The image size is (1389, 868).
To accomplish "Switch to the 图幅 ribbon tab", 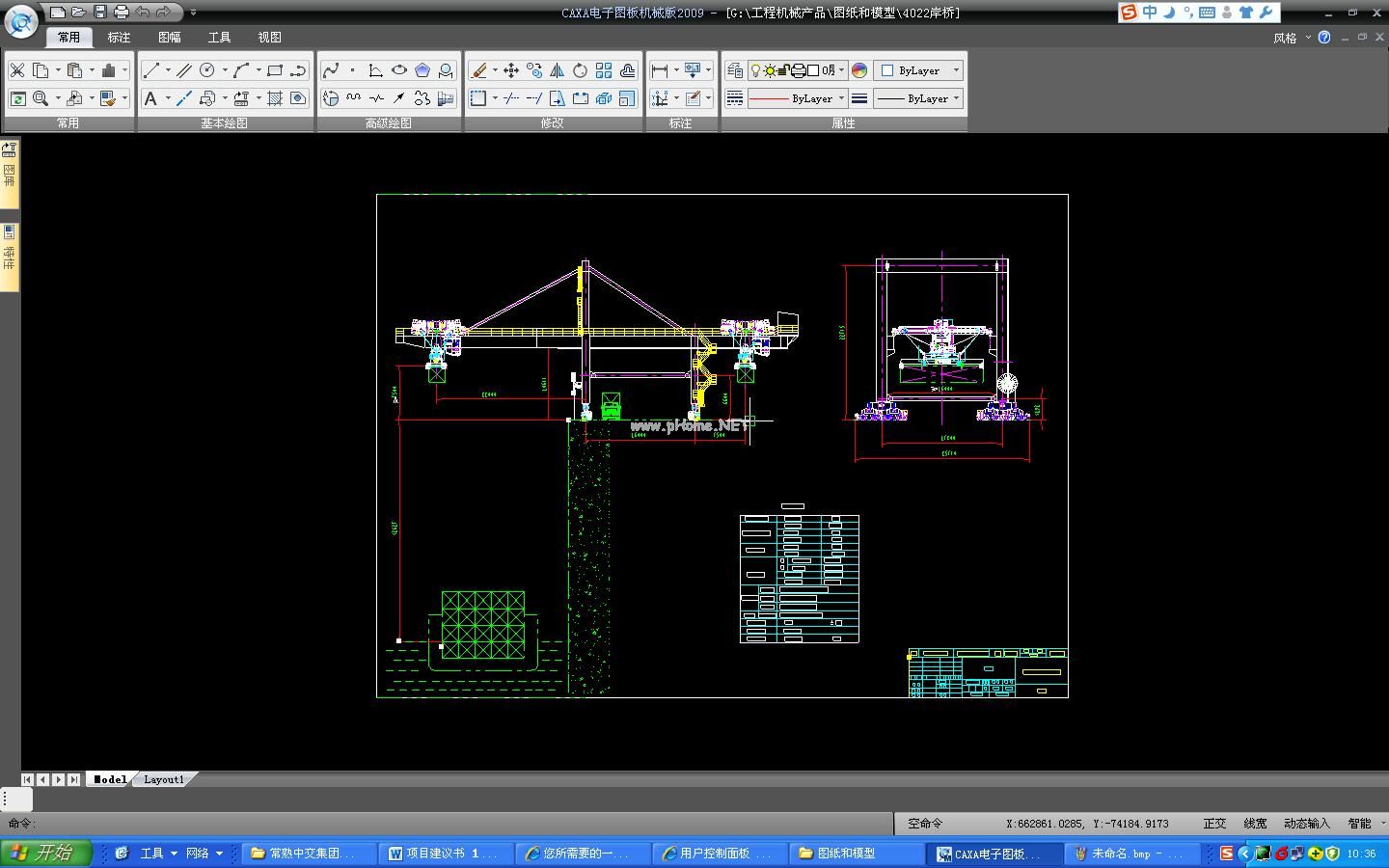I will click(x=169, y=38).
